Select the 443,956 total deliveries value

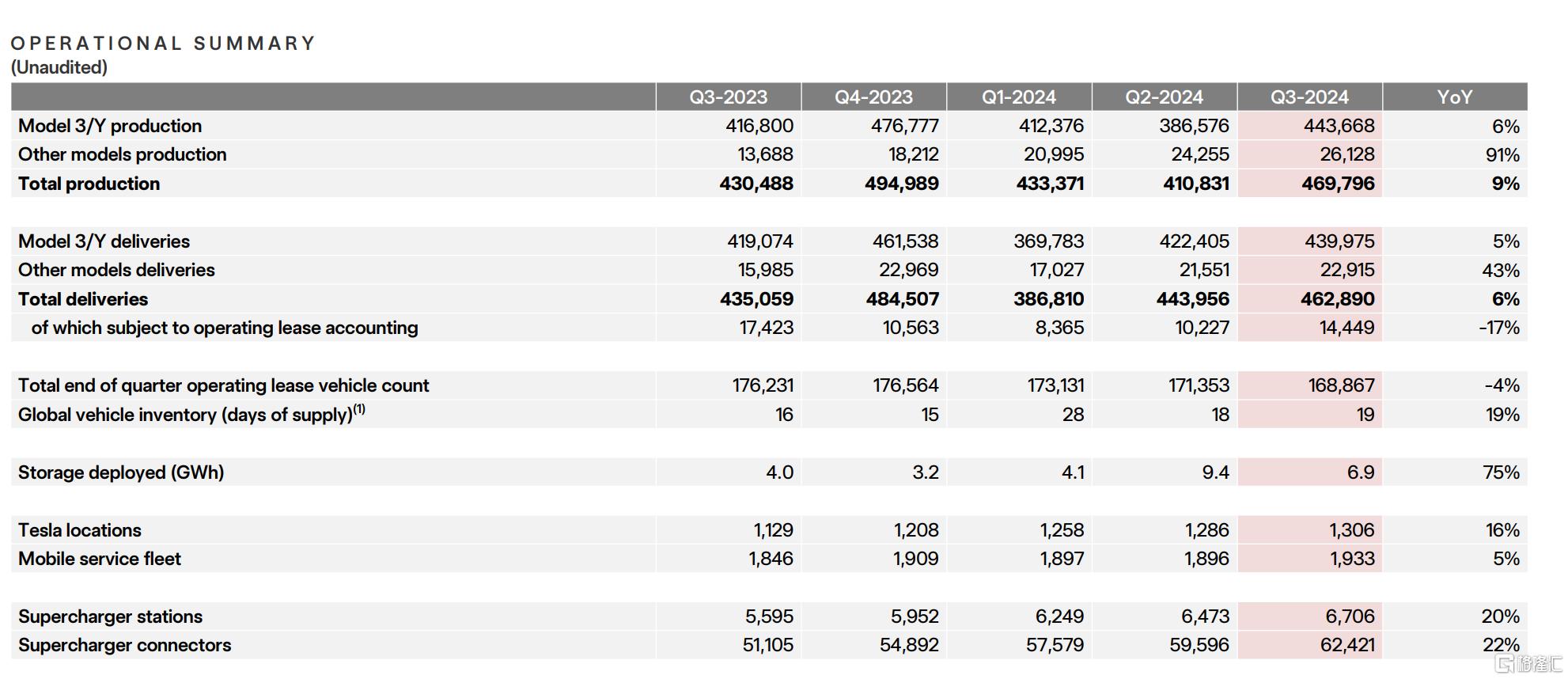click(1193, 299)
